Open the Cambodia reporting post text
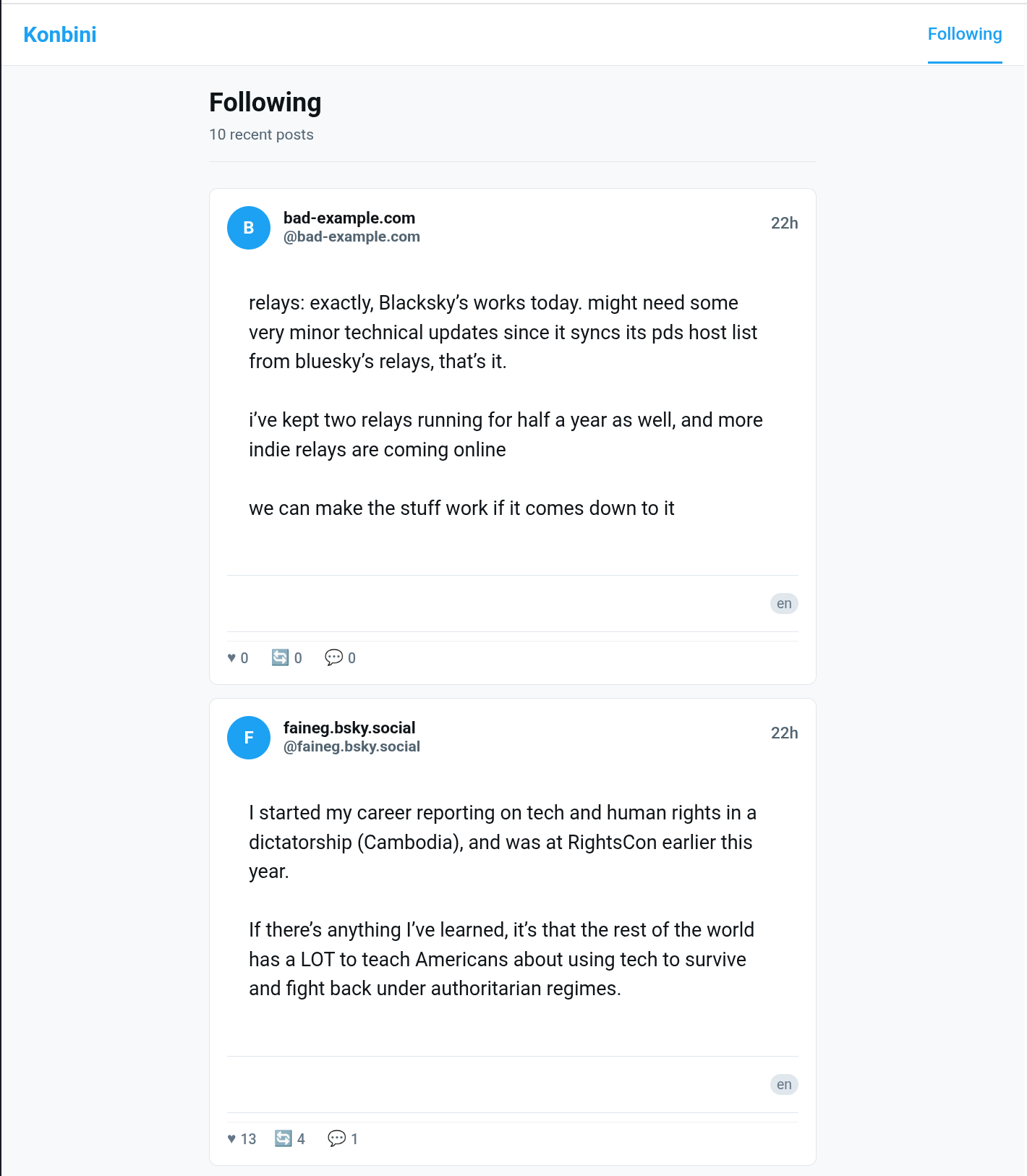This screenshot has width=1027, height=1176. pos(502,900)
